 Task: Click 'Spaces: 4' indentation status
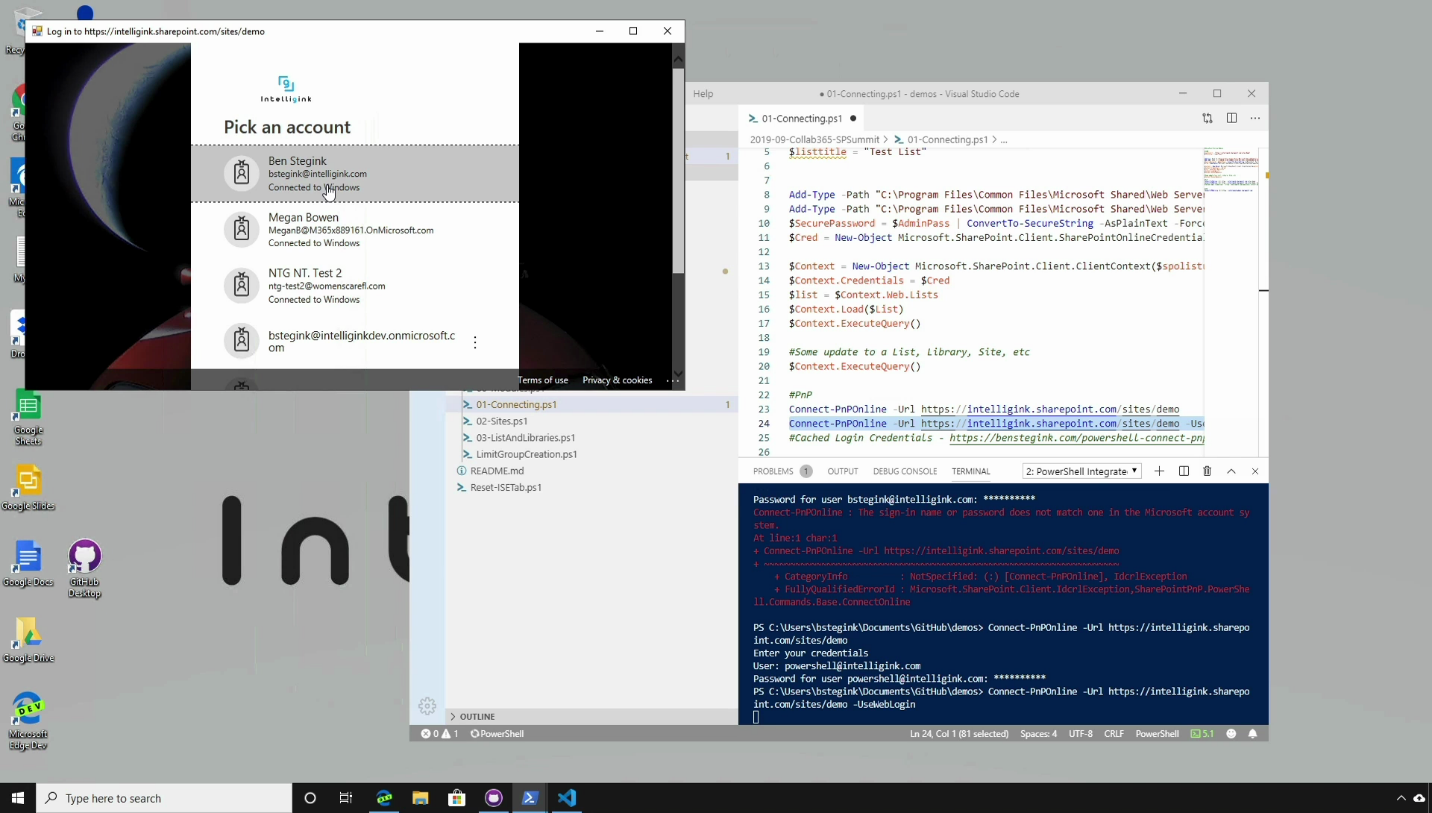point(1038,734)
